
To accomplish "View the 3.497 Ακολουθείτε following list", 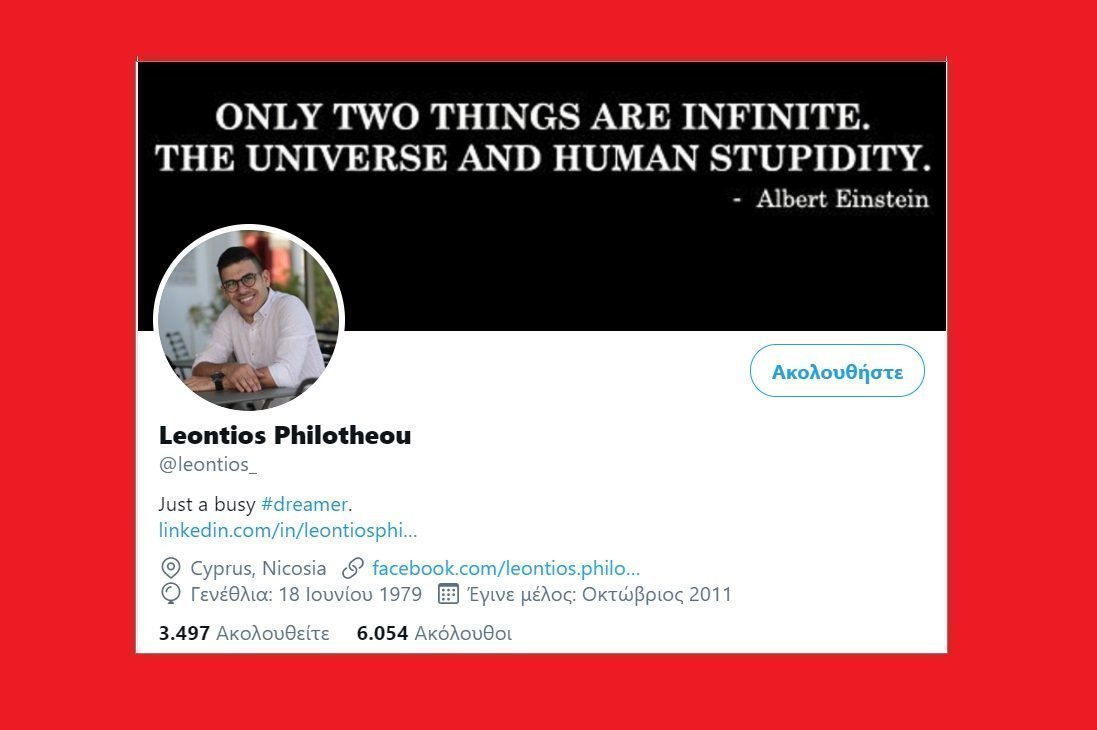I will click(x=244, y=633).
